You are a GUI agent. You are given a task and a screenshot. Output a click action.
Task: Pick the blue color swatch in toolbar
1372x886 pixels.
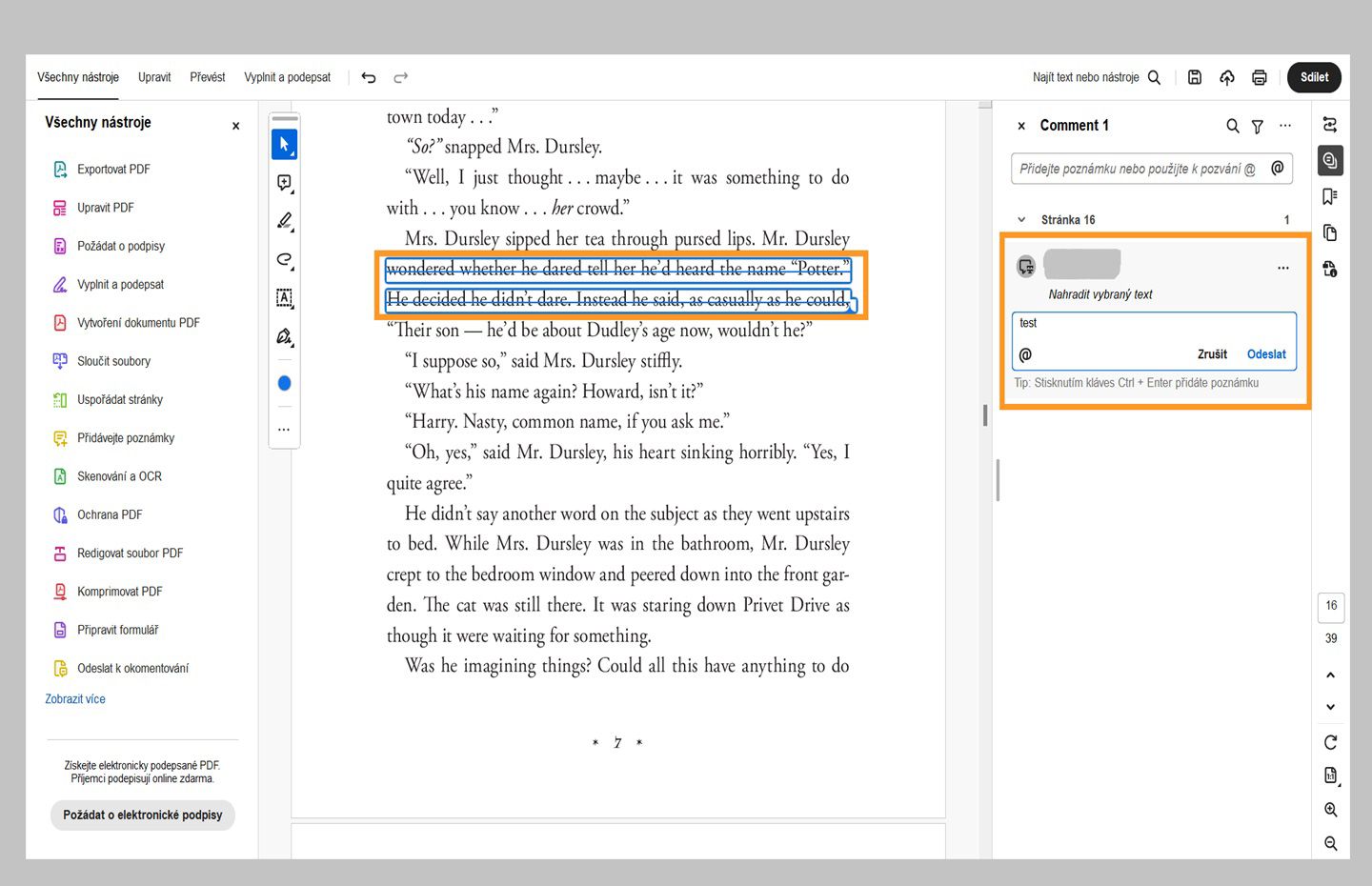284,383
